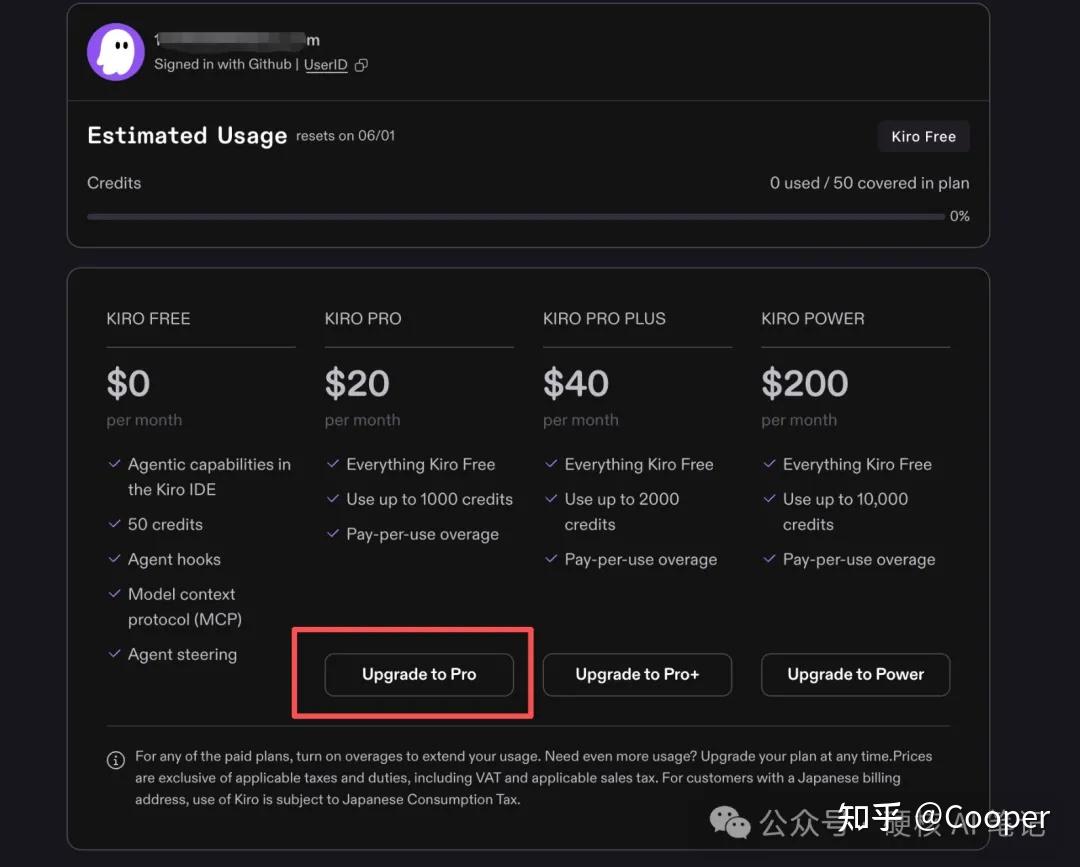Screen dimensions: 1080x867
Task: Select the KIRO PRO PLUS plan heading
Action: pos(604,319)
